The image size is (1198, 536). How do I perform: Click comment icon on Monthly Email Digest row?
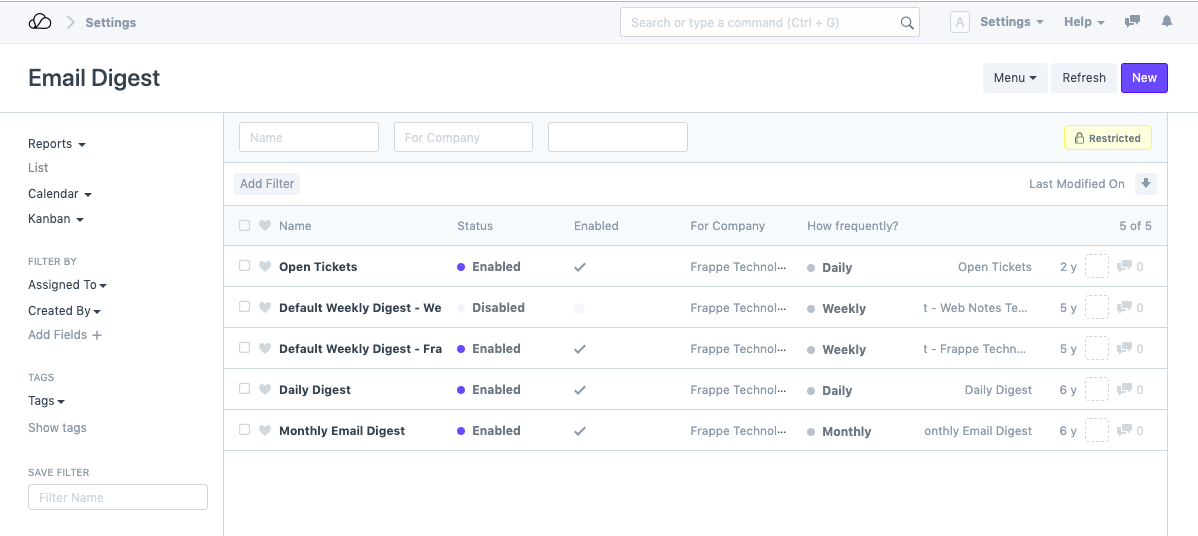coord(1124,431)
